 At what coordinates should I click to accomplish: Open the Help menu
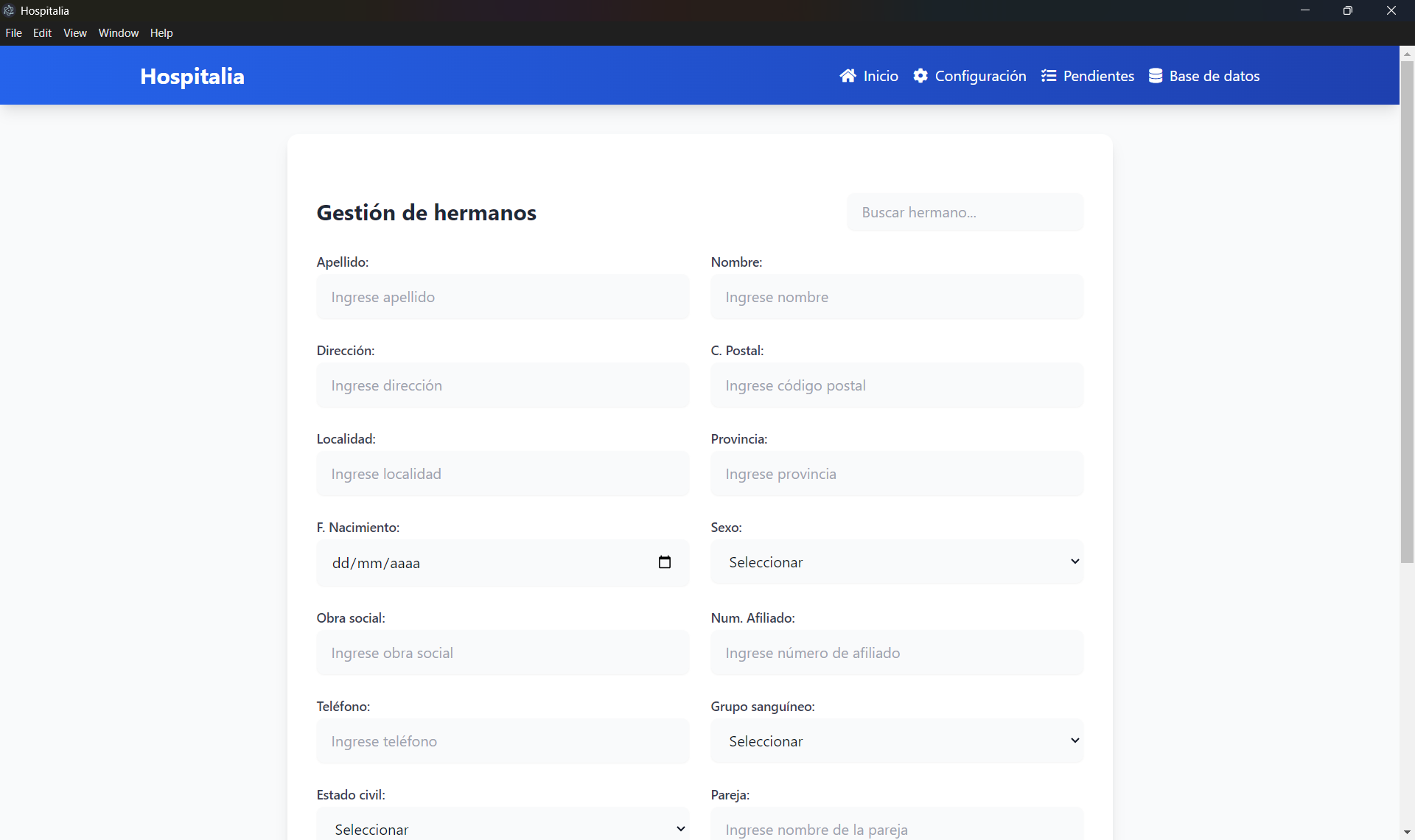(161, 33)
